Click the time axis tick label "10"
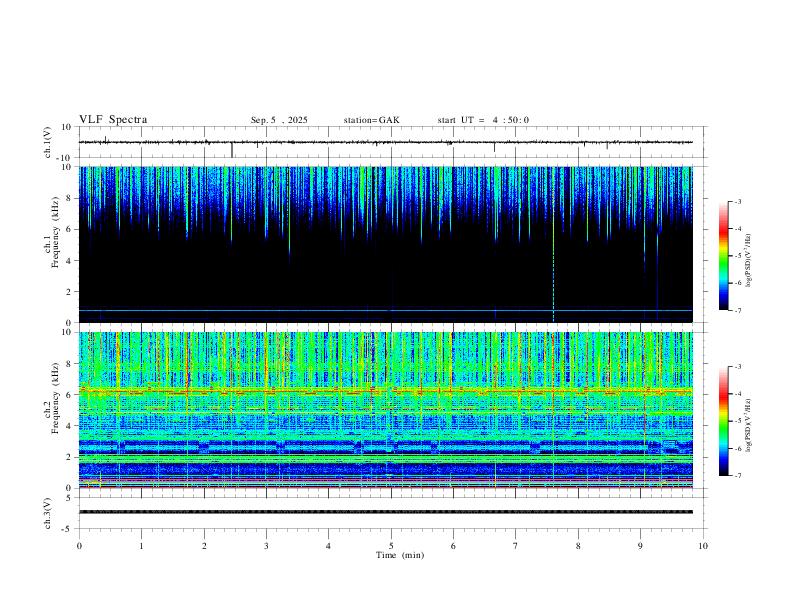The image size is (792, 612). tap(703, 546)
